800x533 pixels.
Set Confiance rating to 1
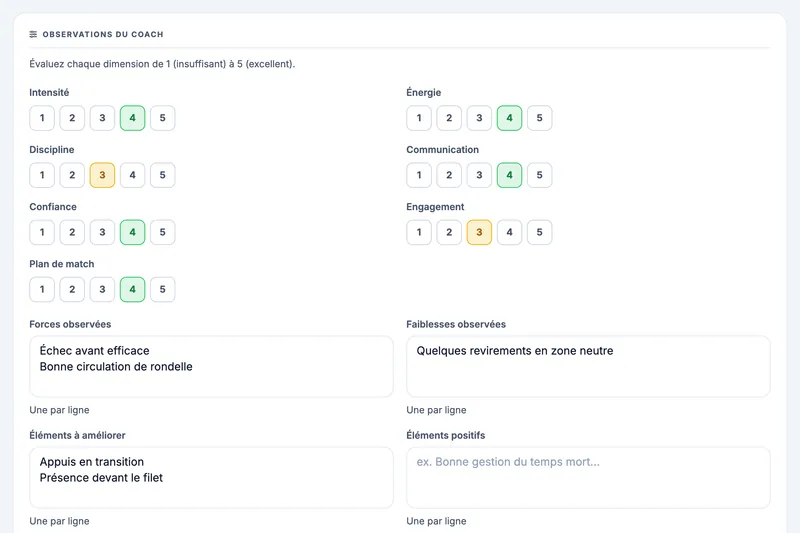click(x=42, y=232)
